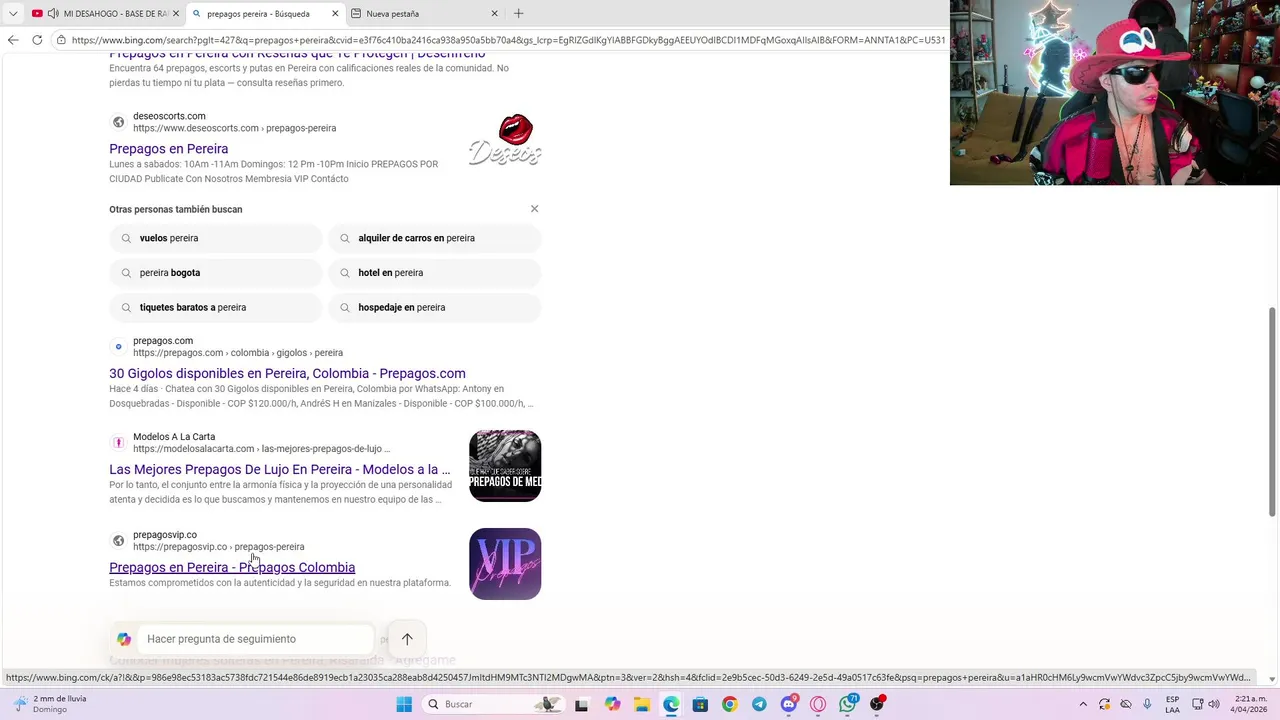The image size is (1280, 720).
Task: Show hidden system tray icons
Action: pyautogui.click(x=1083, y=704)
